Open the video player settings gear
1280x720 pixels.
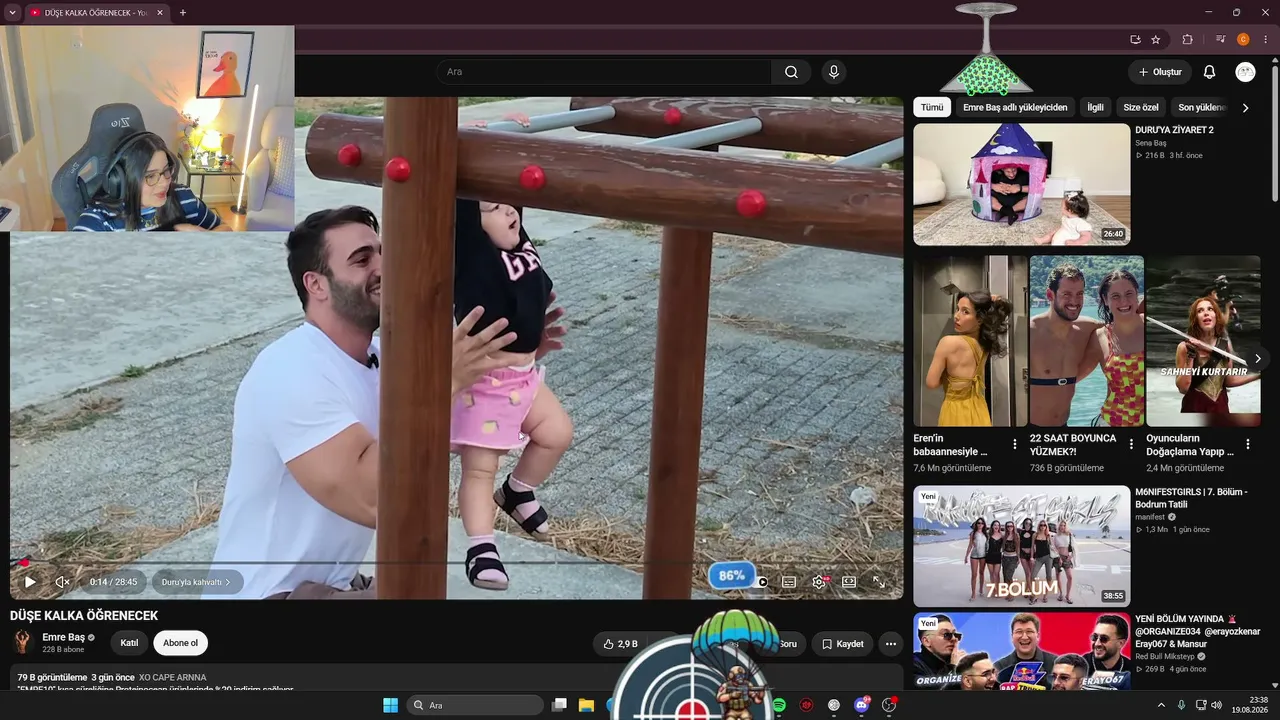(819, 582)
